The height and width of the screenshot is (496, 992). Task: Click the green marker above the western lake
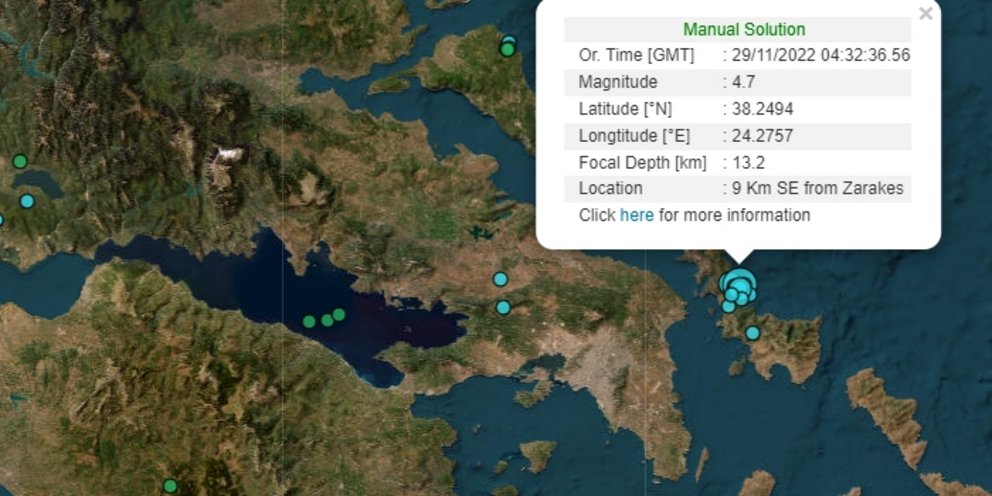point(20,161)
